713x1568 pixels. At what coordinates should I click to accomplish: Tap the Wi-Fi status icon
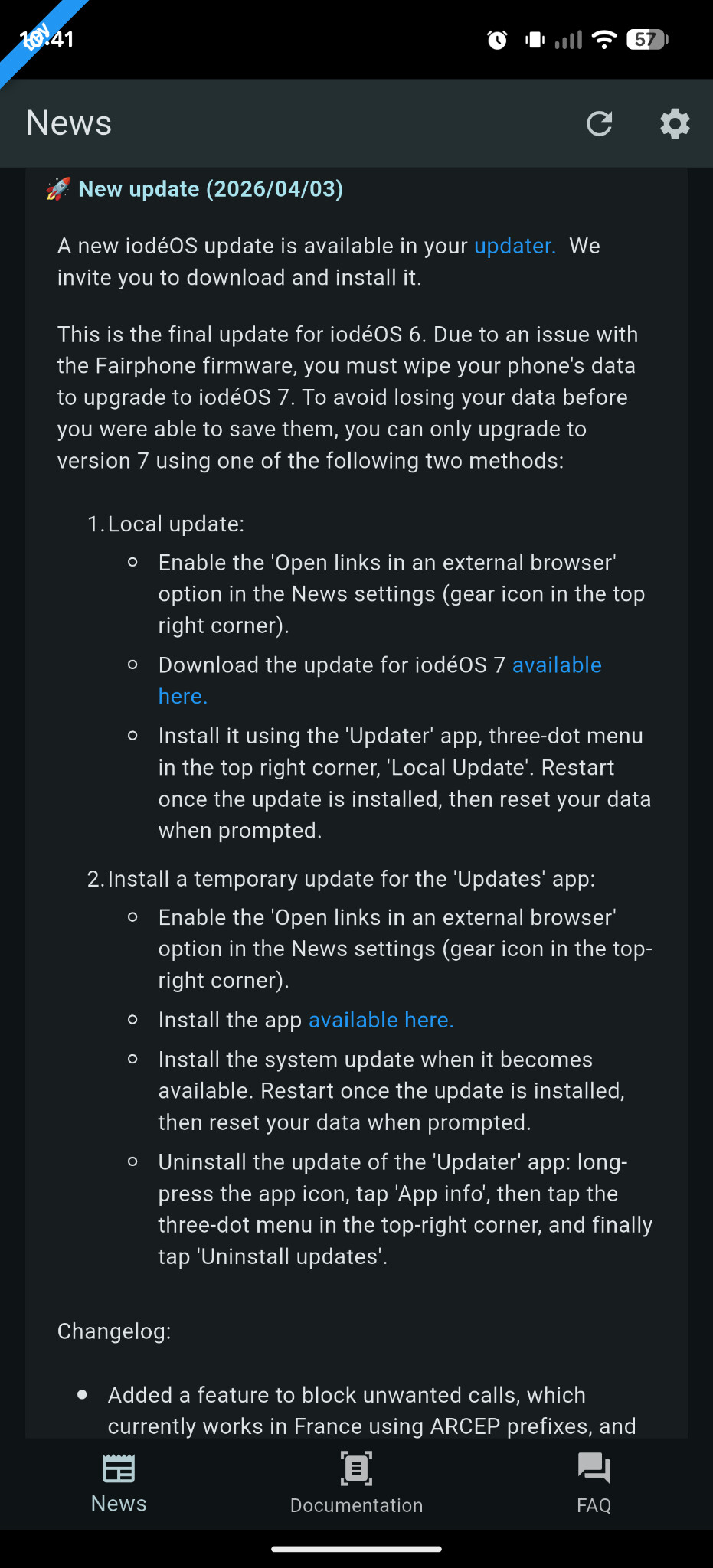point(604,40)
